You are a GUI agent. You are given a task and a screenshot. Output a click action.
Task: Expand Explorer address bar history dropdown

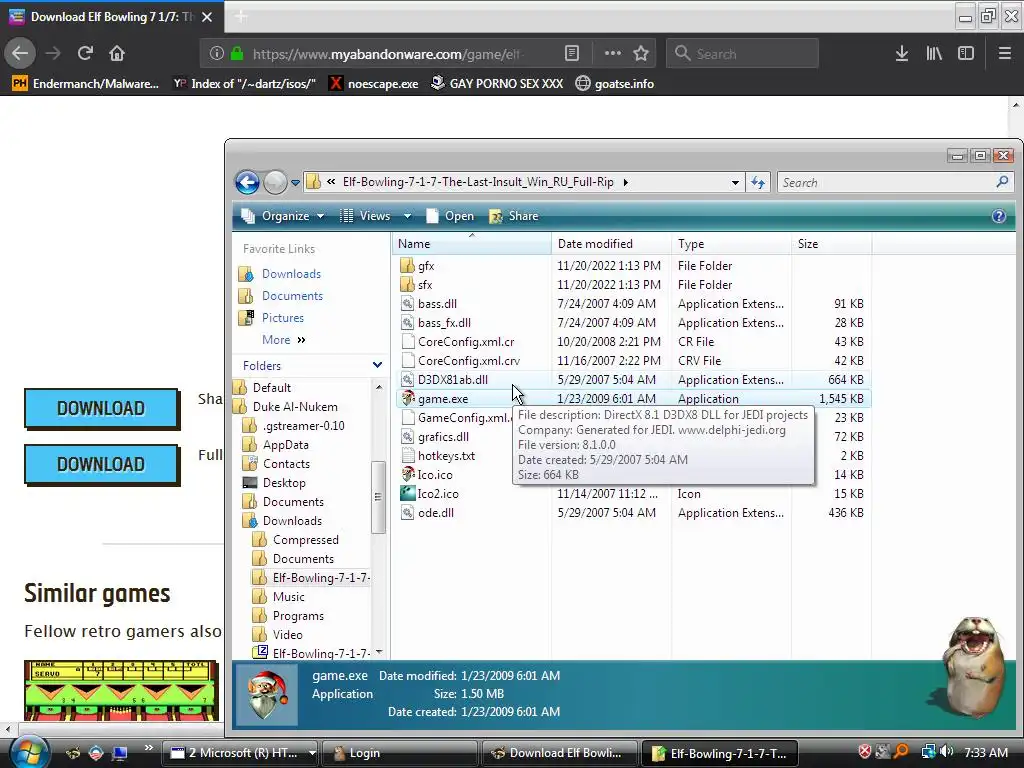pyautogui.click(x=735, y=183)
